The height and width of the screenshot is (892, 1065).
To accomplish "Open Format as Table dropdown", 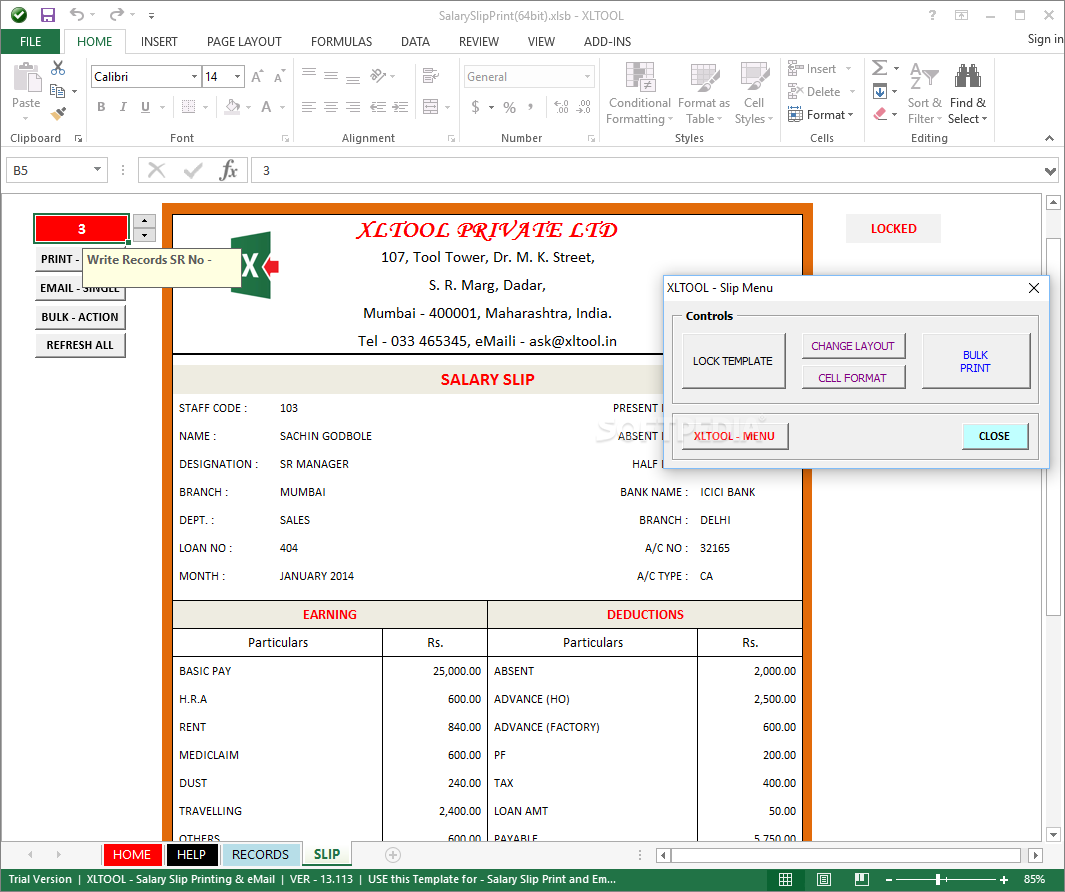I will click(704, 94).
